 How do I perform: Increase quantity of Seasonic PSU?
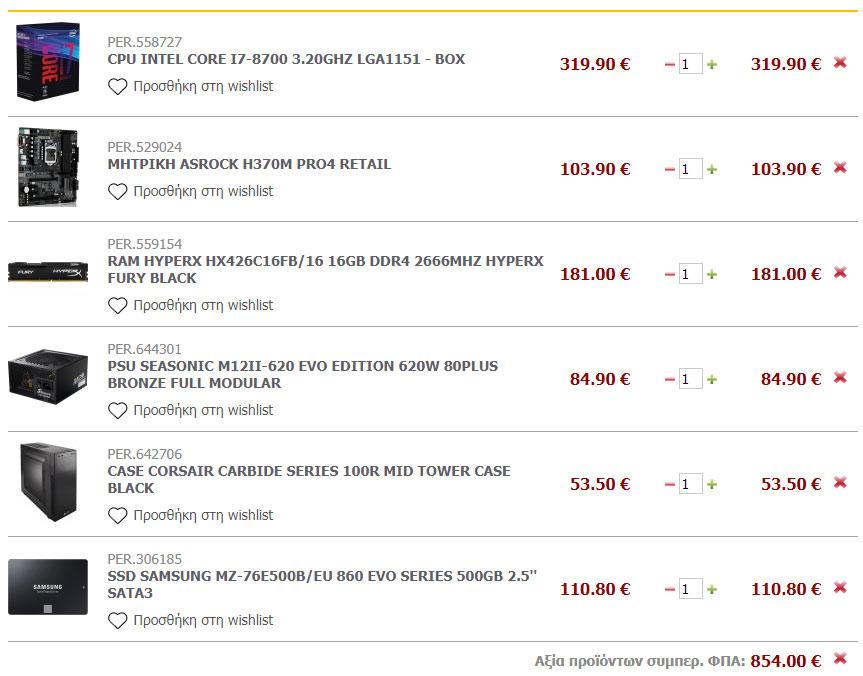pyautogui.click(x=712, y=379)
